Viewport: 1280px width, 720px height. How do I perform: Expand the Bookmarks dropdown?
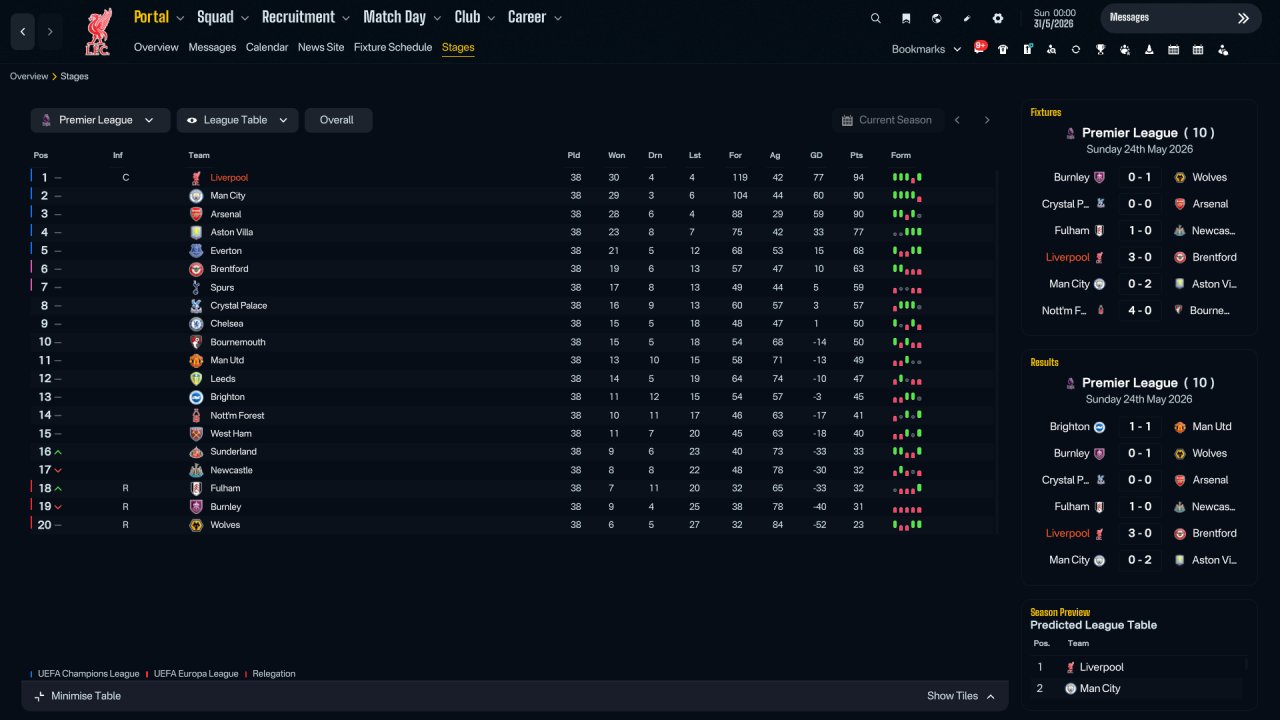tap(926, 49)
